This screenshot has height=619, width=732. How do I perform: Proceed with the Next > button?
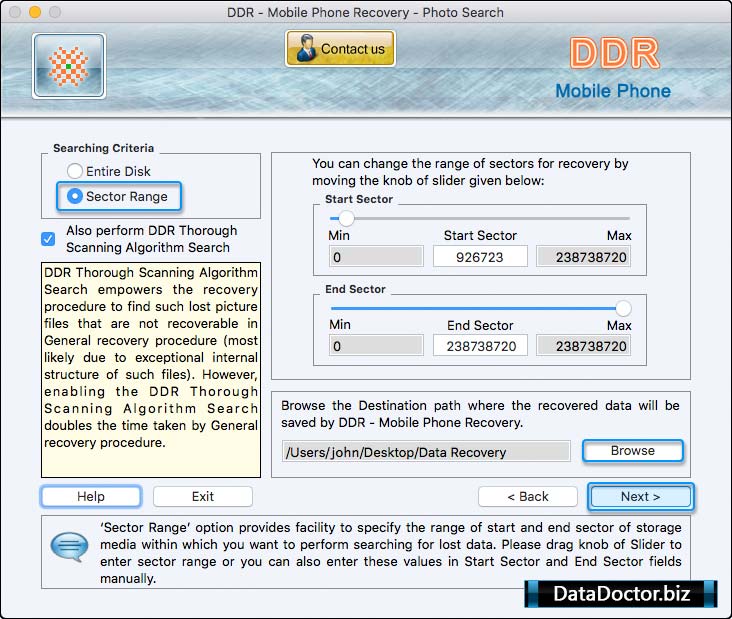640,496
